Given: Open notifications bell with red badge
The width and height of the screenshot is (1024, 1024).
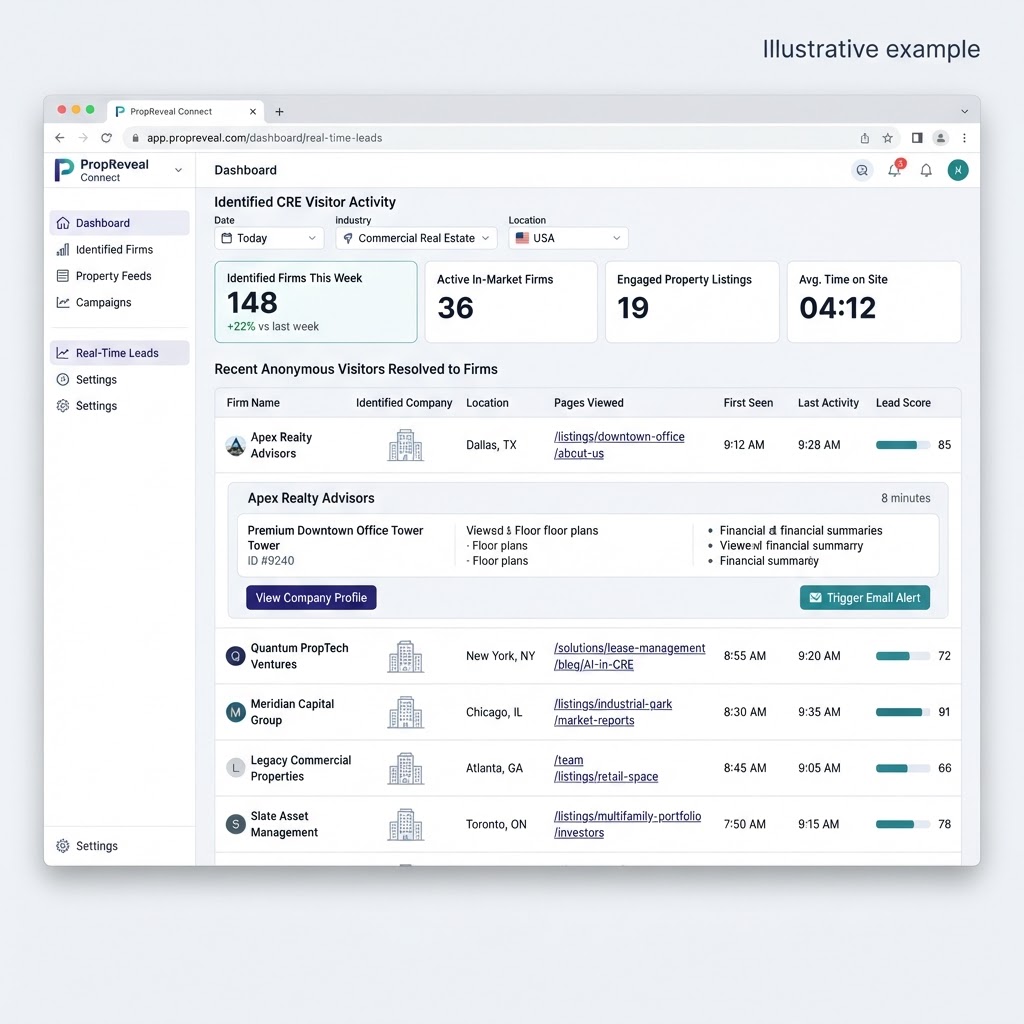Looking at the screenshot, I should click(x=895, y=169).
